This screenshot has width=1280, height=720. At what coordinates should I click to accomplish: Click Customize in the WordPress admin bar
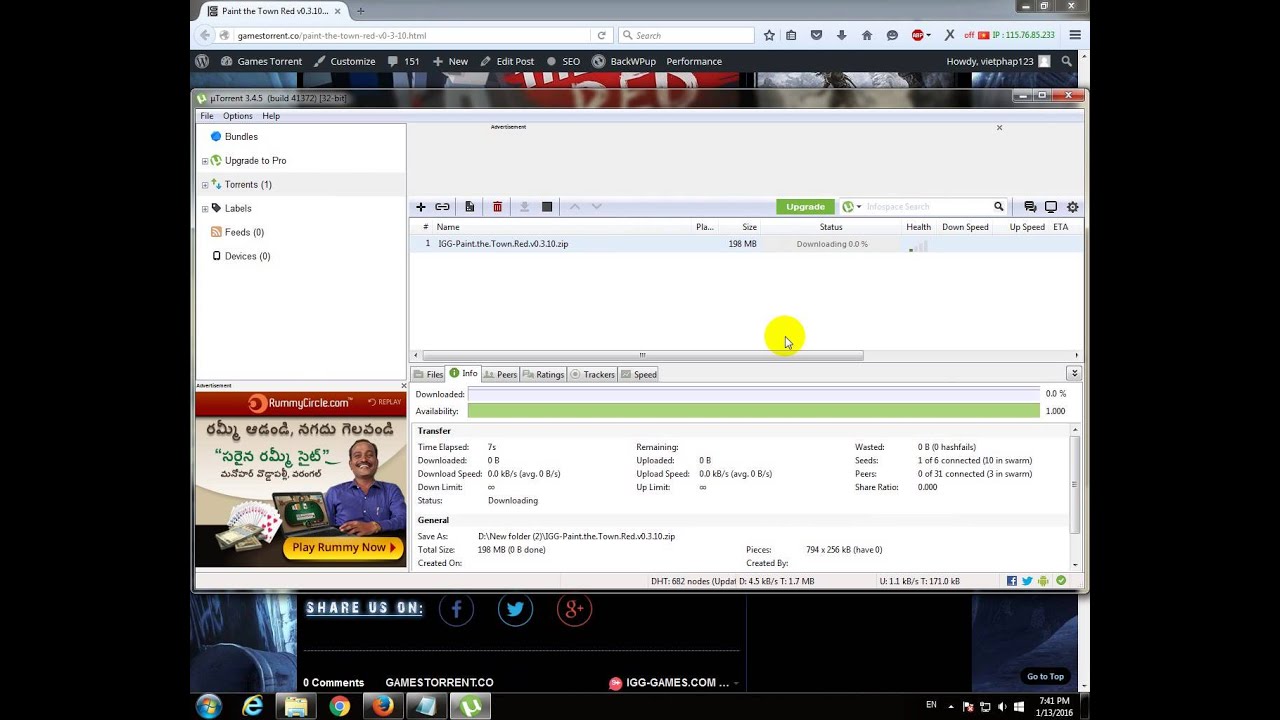tap(345, 61)
